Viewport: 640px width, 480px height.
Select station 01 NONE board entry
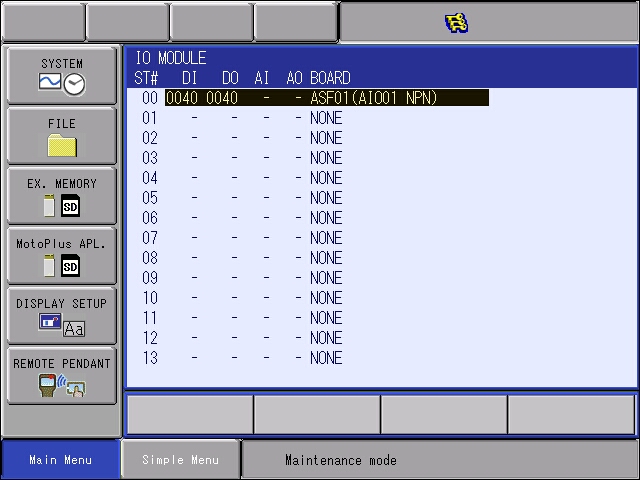(x=326, y=118)
